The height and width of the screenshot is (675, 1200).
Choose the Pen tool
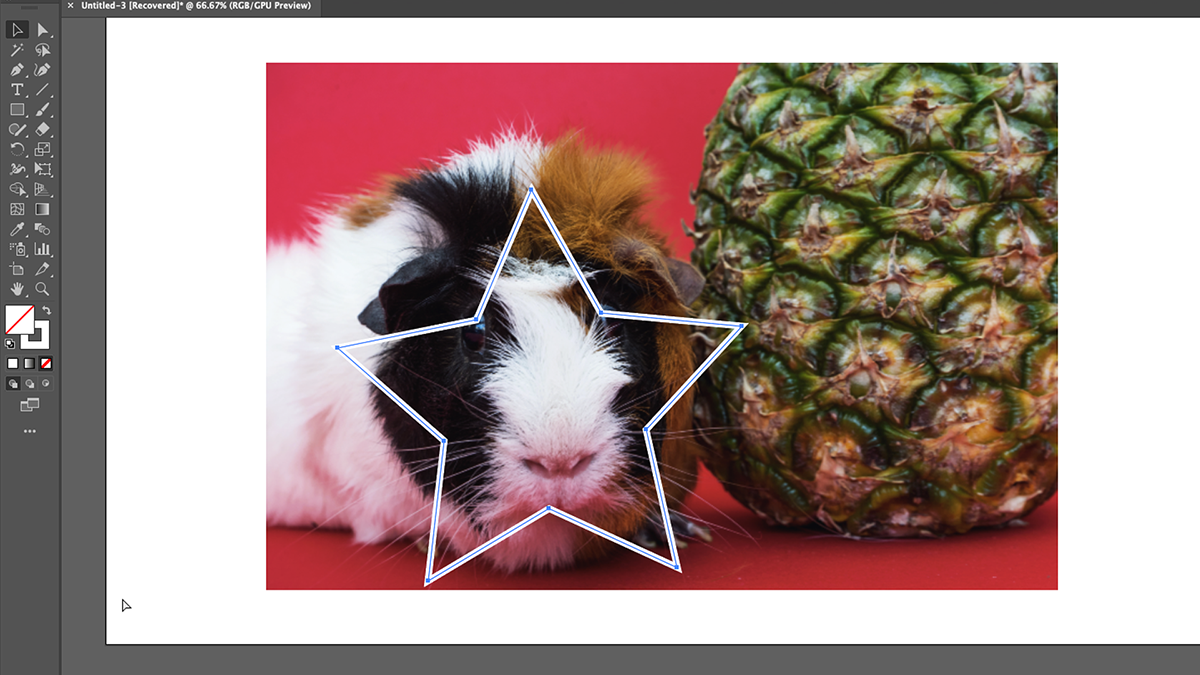point(17,70)
